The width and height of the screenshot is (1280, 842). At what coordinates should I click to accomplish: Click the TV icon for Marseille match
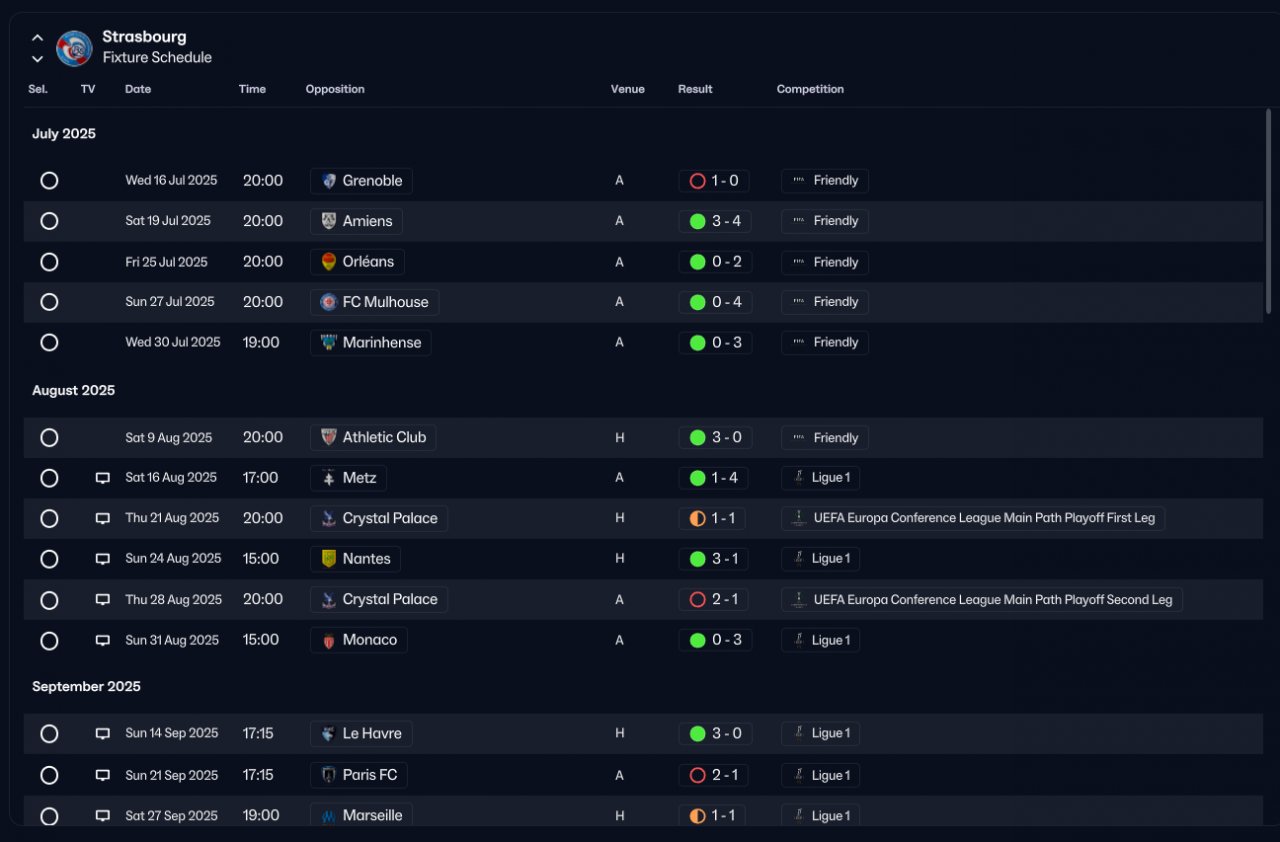coord(102,816)
